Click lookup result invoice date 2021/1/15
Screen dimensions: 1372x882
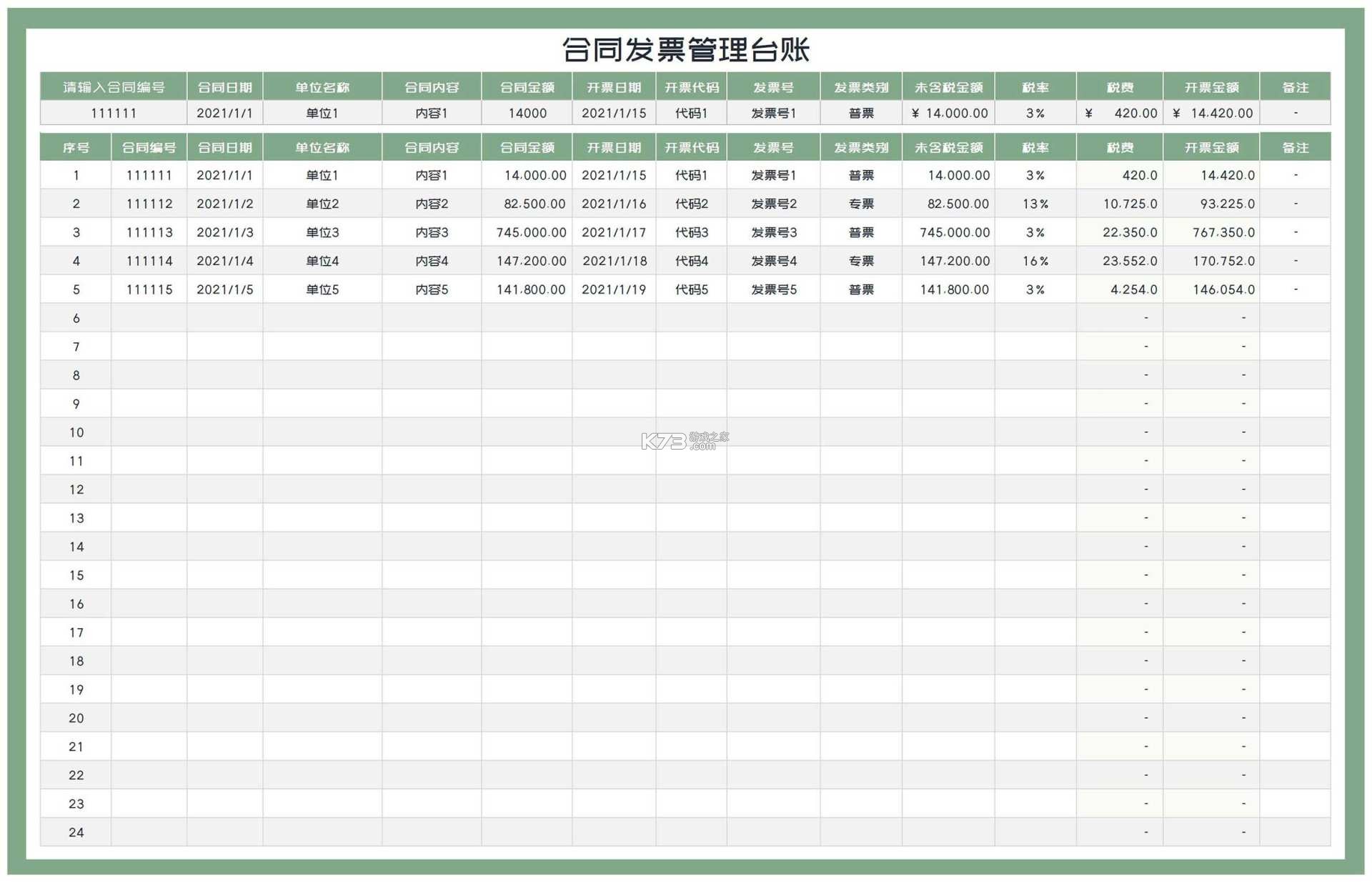[614, 113]
